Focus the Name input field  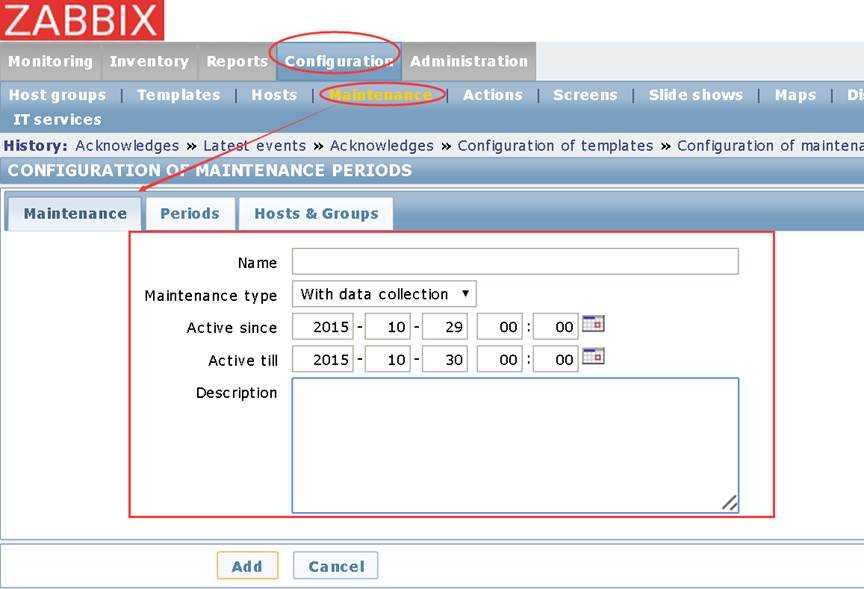coord(515,261)
